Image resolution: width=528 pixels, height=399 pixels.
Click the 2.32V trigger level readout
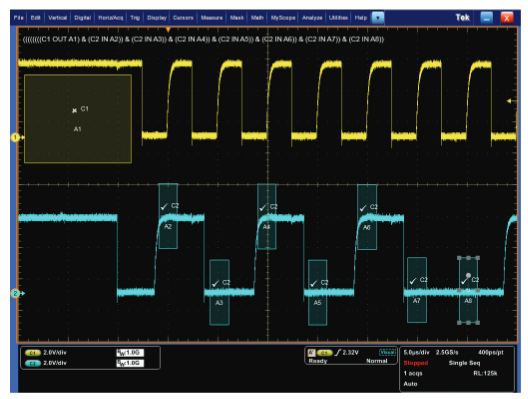coord(350,352)
